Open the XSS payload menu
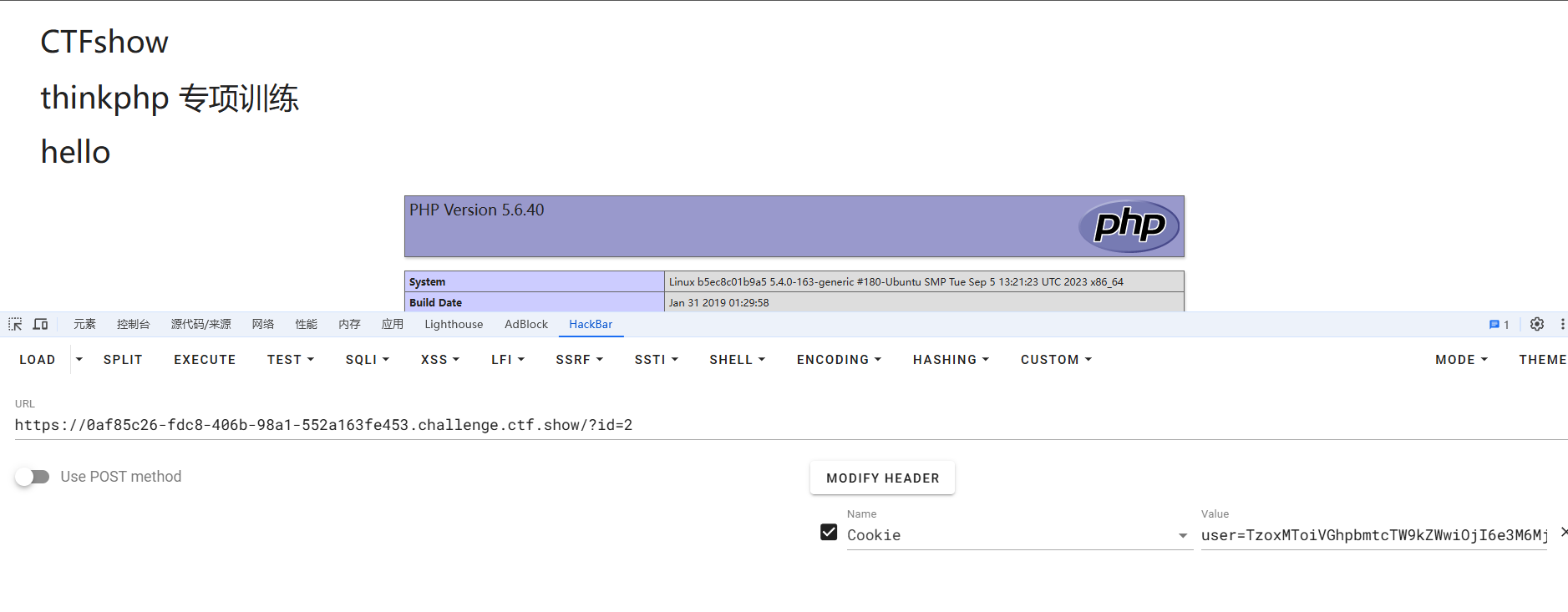The image size is (1568, 612). tap(440, 360)
